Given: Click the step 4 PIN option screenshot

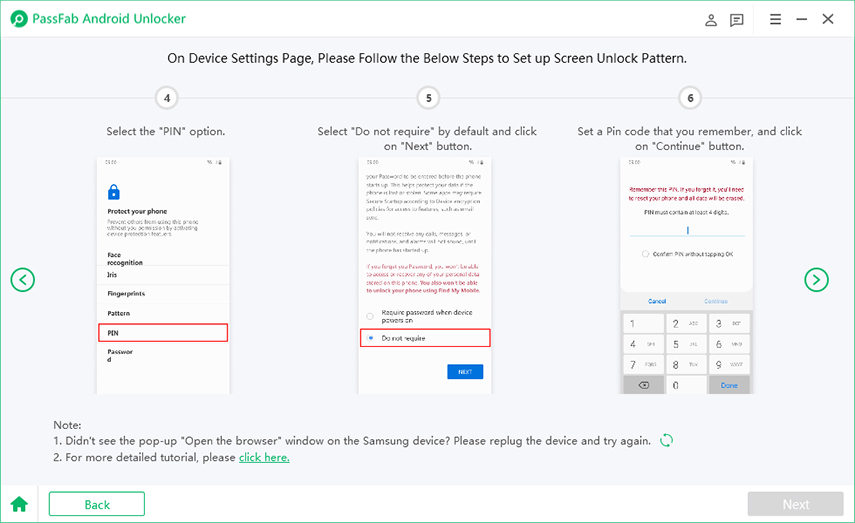Looking at the screenshot, I should (x=163, y=275).
